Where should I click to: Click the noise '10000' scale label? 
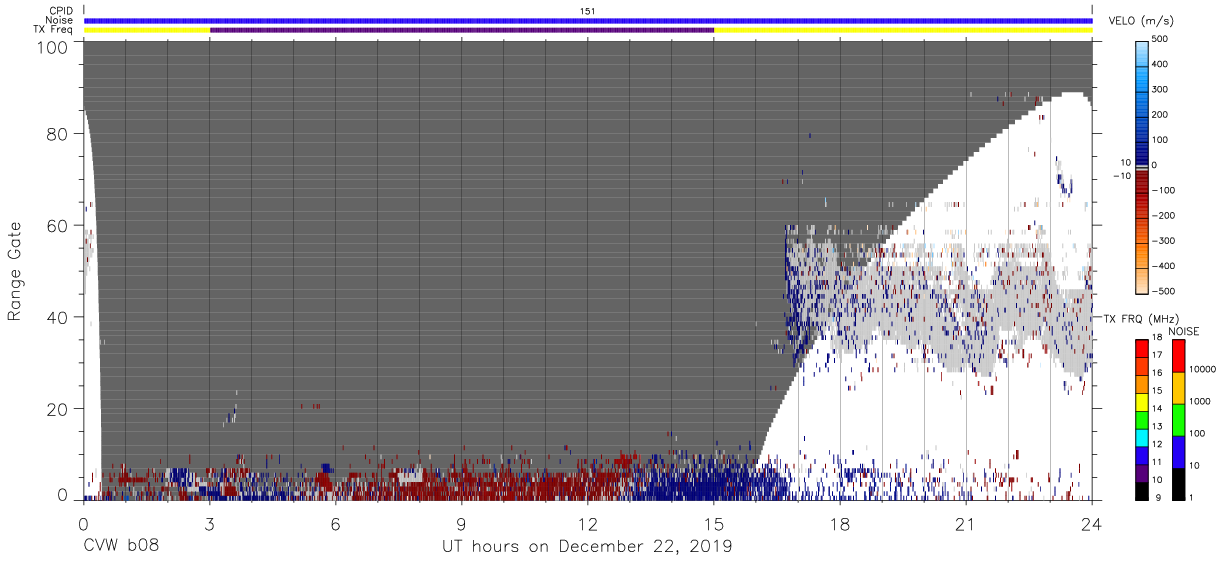pos(1203,369)
